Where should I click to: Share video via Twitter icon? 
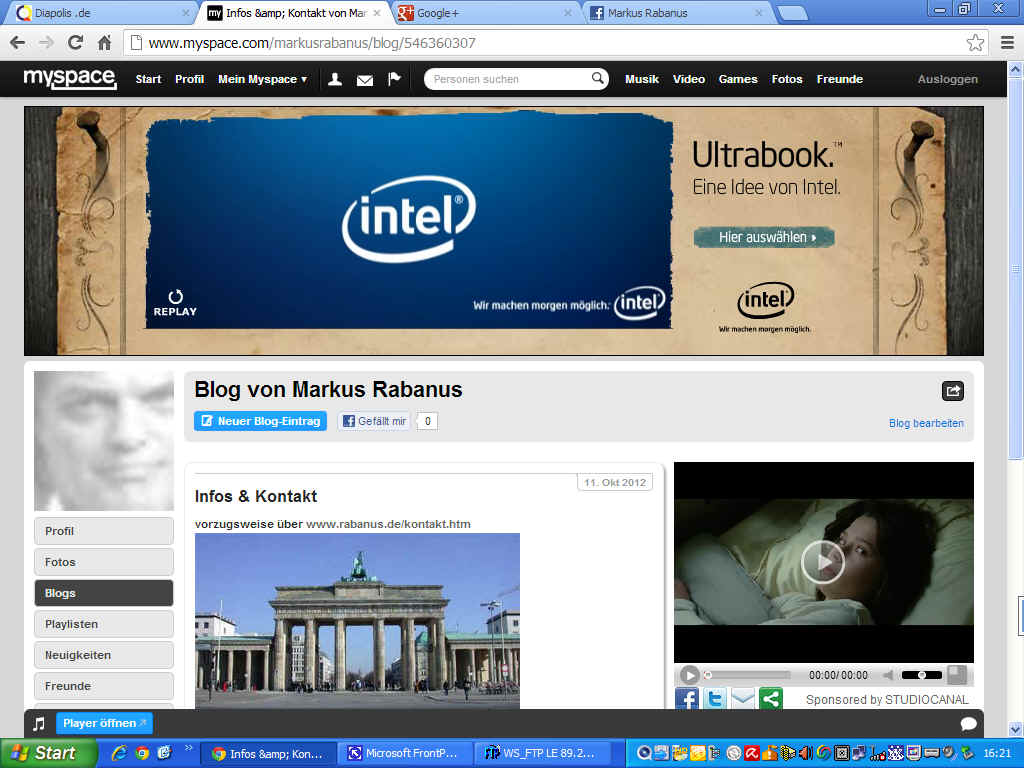point(715,699)
